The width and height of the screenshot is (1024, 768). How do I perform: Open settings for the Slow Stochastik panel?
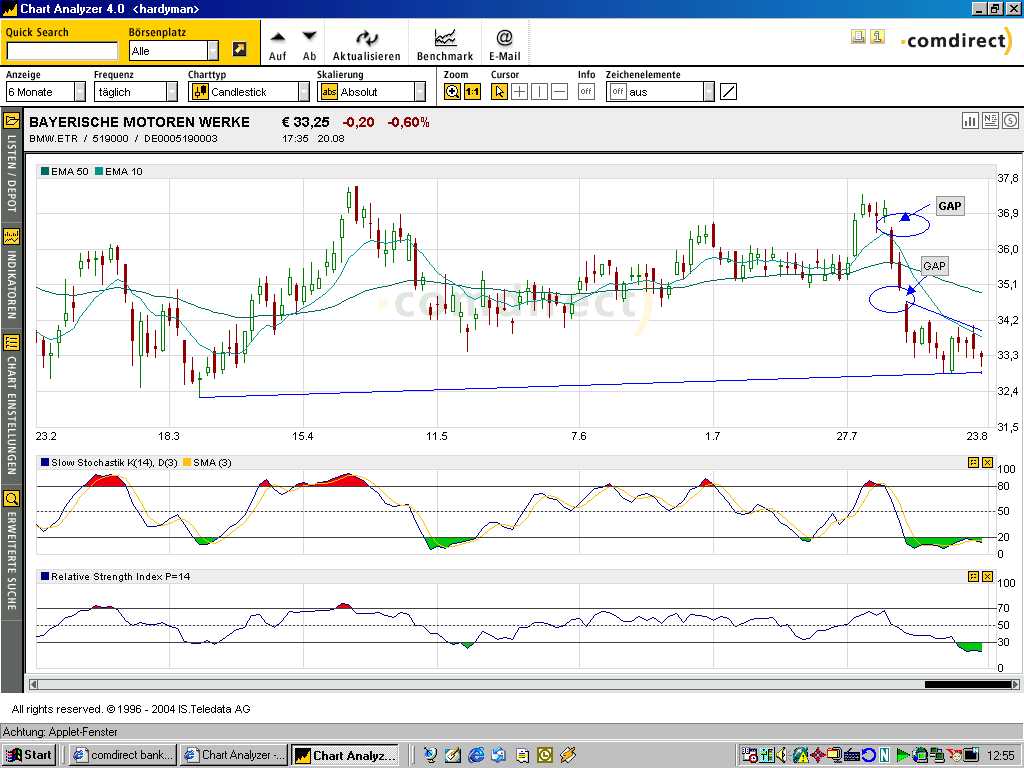pos(973,463)
